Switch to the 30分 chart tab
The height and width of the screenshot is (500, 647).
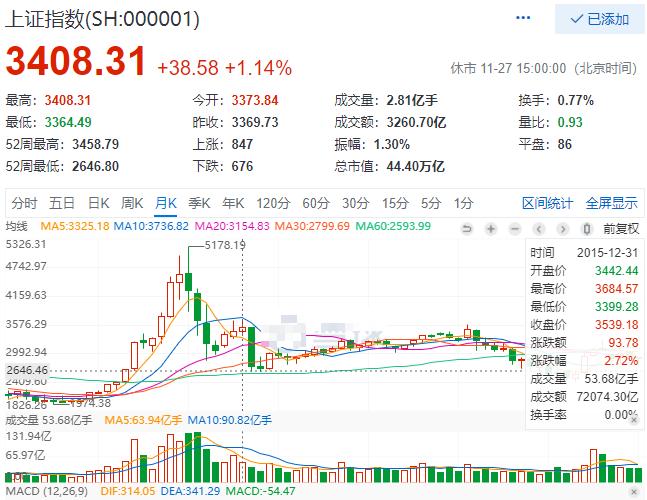pyautogui.click(x=356, y=203)
